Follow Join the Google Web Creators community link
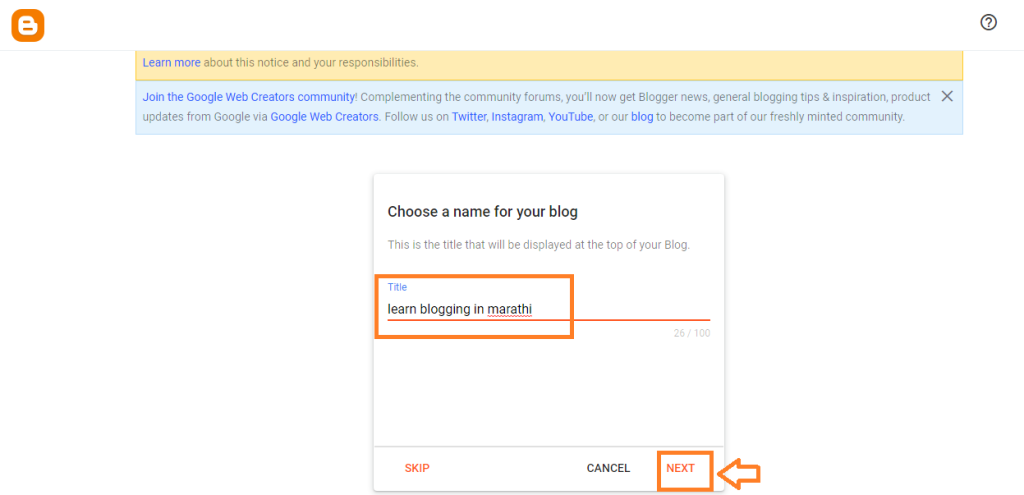 pos(249,97)
